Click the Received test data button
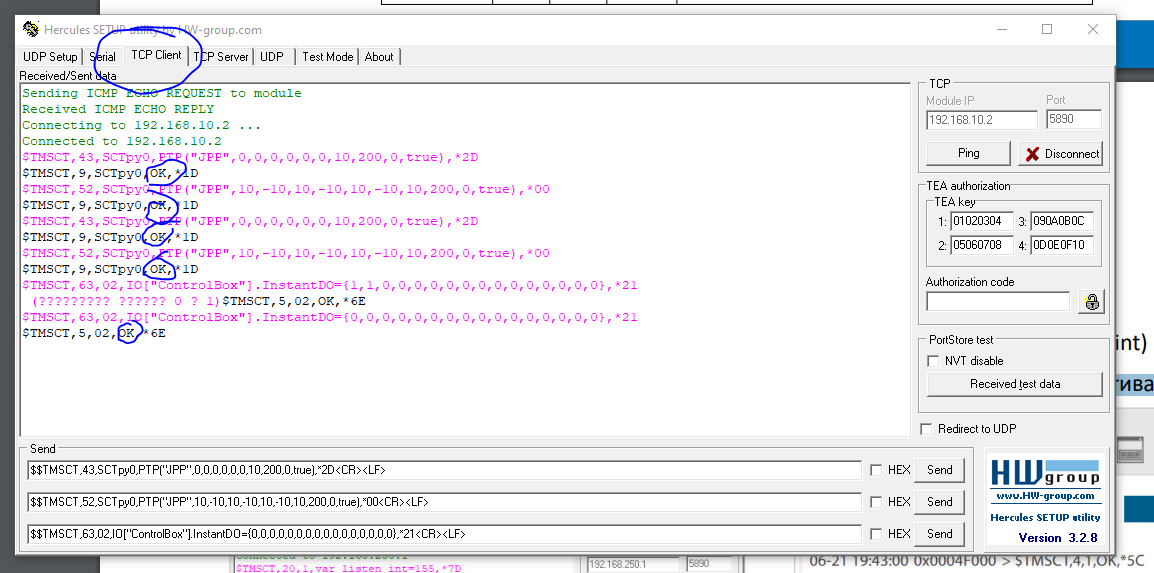 coord(1014,384)
